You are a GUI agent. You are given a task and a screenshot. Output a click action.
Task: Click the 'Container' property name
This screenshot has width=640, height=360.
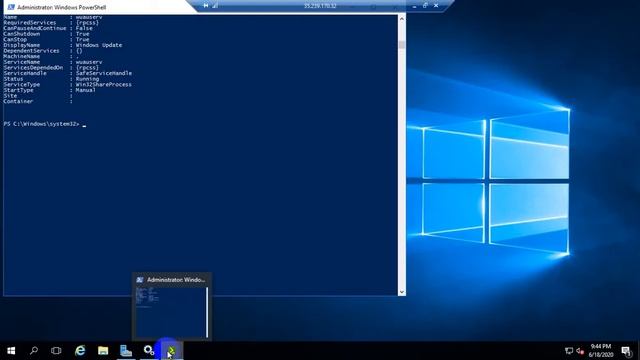pos(18,101)
